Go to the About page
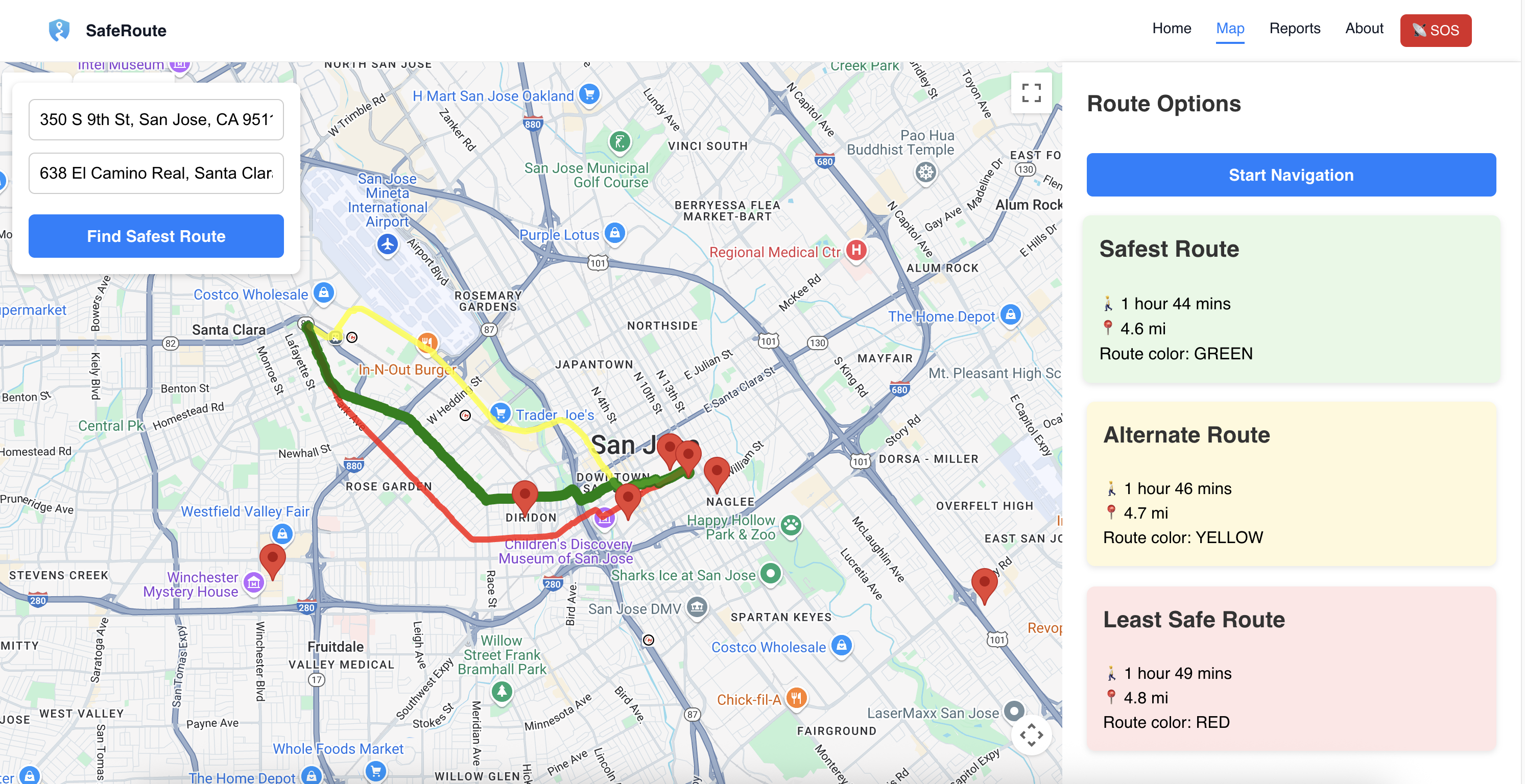Image resolution: width=1525 pixels, height=784 pixels. [x=1364, y=29]
